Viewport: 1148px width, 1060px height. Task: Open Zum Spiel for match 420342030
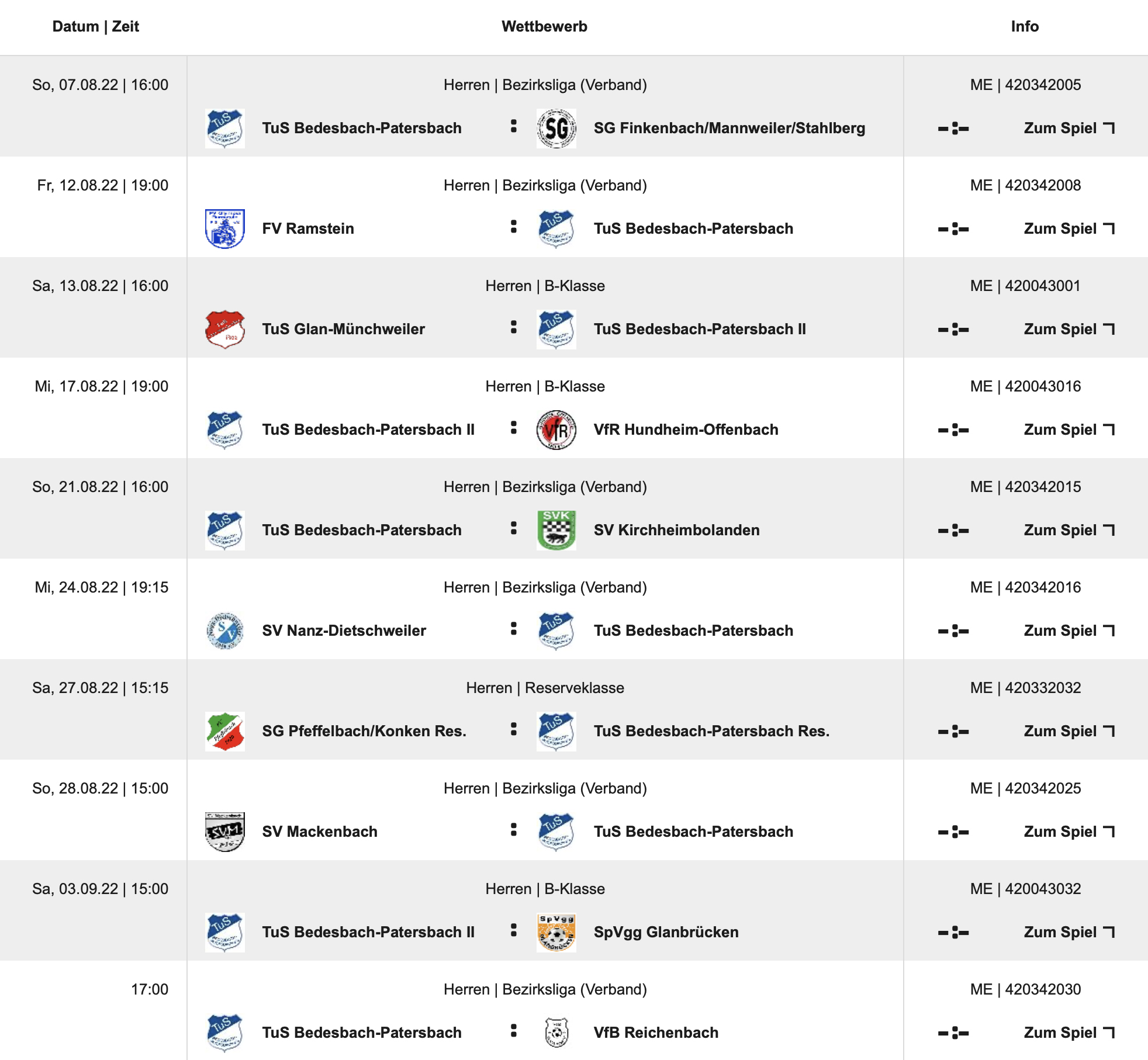pos(1069,1033)
